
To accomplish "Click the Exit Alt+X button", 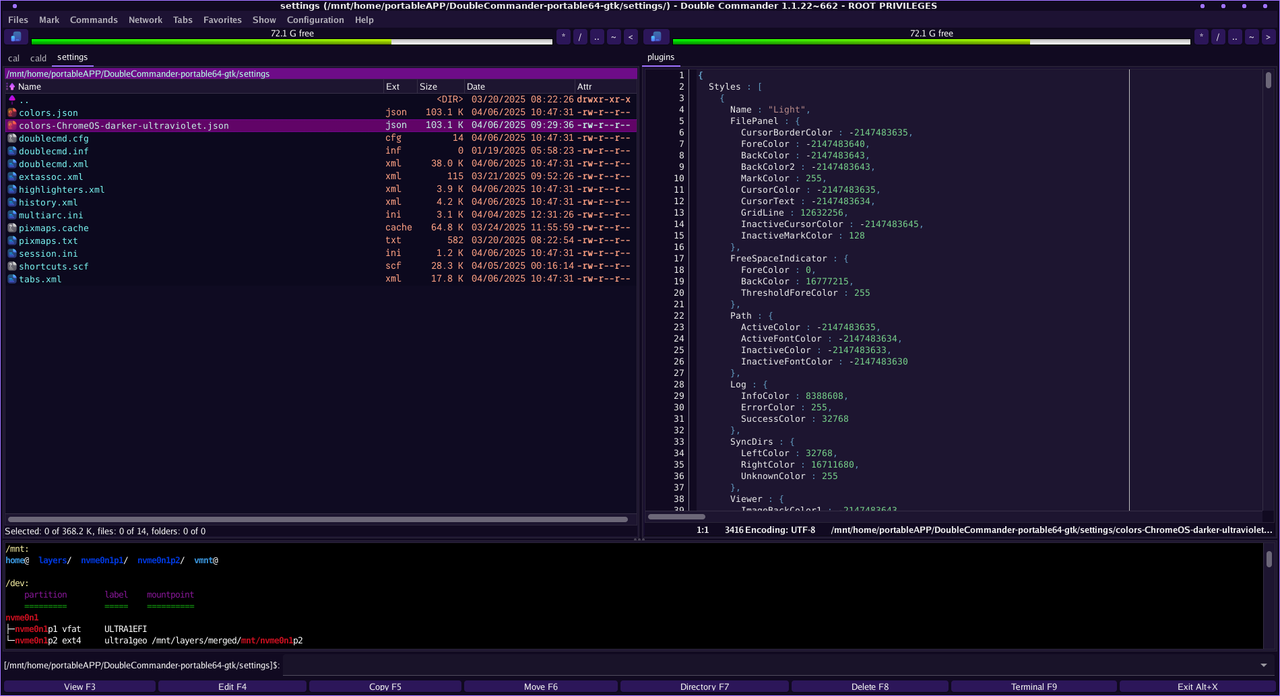I will coord(1198,686).
